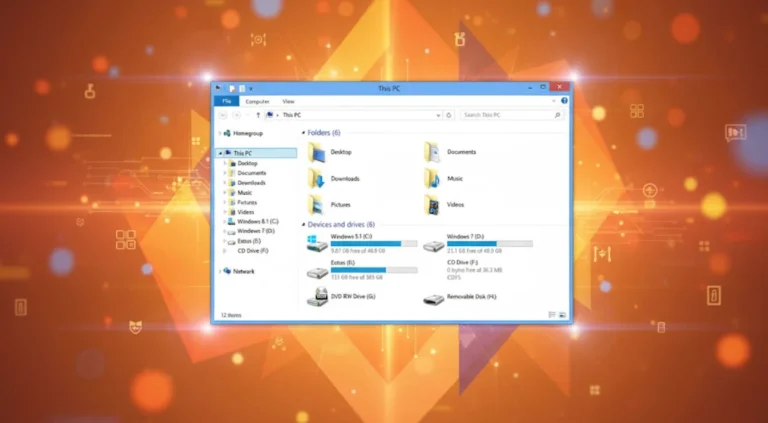Select Homegroup in the navigation pane
This screenshot has height=423, width=768.
pyautogui.click(x=248, y=133)
